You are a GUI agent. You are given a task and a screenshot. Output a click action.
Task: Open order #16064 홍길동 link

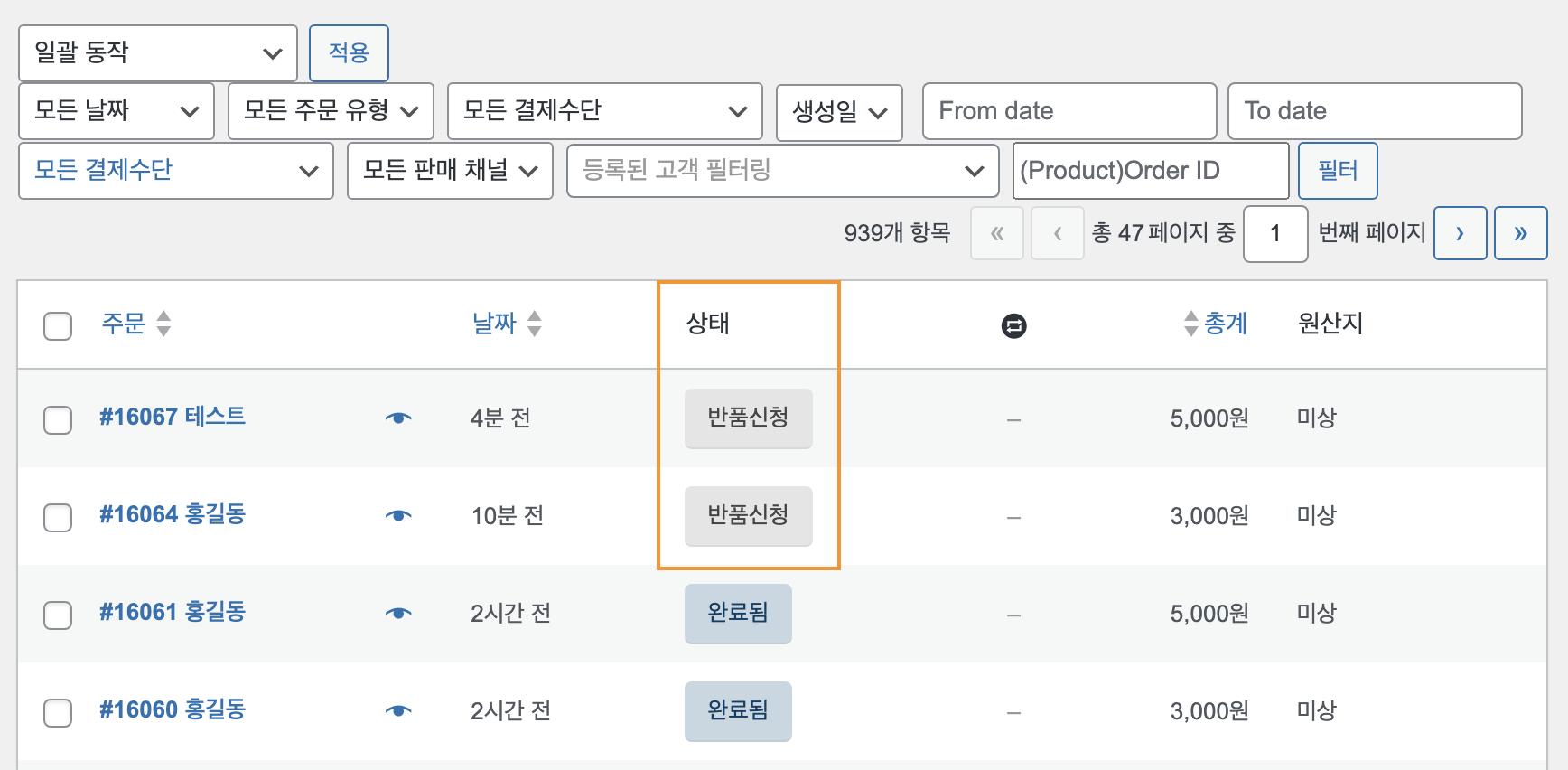173,514
